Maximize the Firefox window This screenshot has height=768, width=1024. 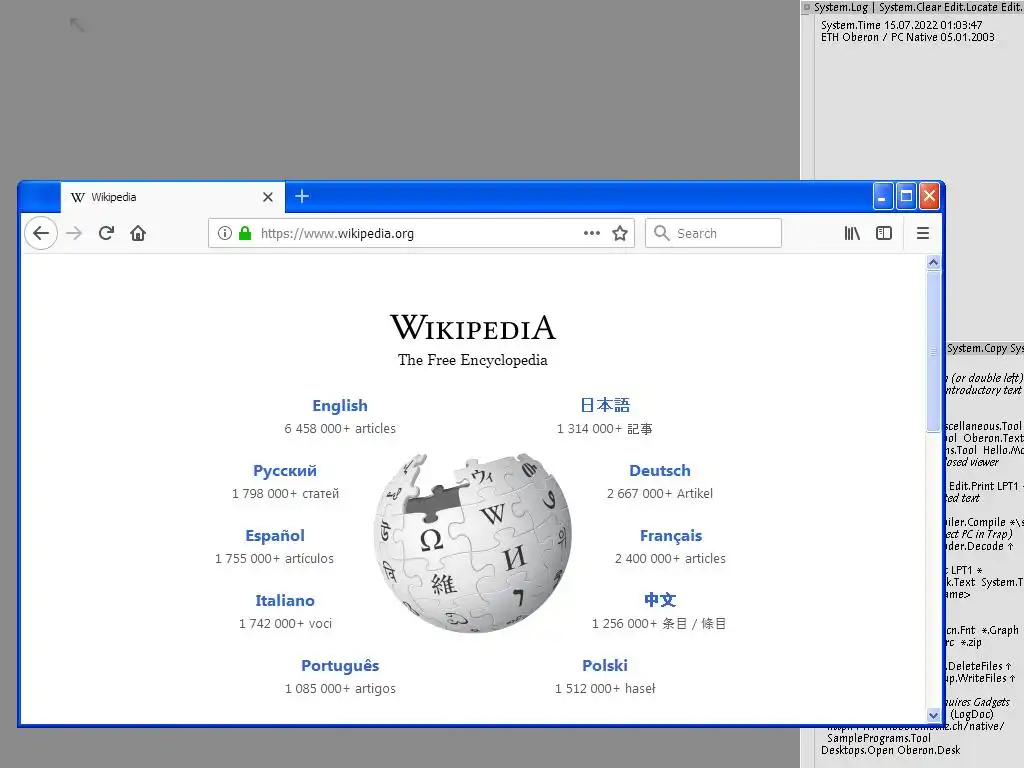click(906, 196)
